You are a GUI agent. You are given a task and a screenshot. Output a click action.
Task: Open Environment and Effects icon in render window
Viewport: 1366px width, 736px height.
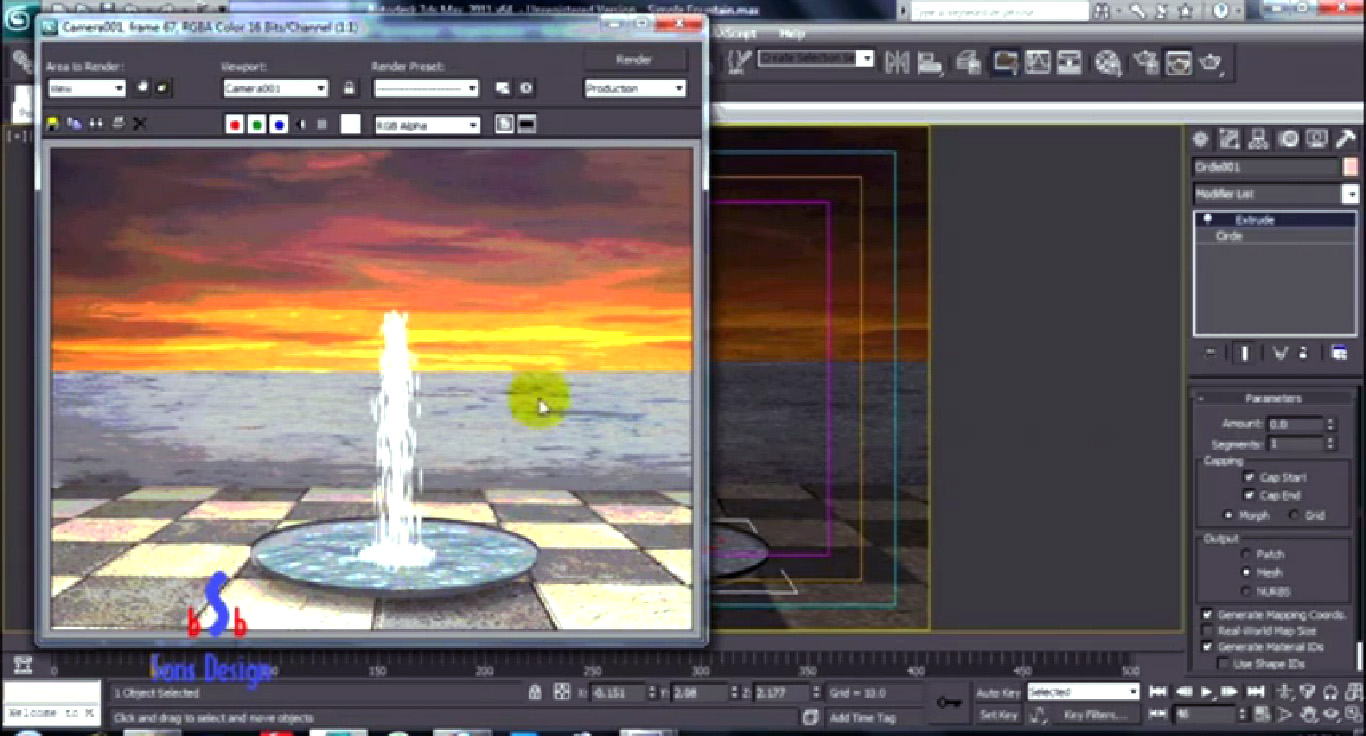click(526, 88)
